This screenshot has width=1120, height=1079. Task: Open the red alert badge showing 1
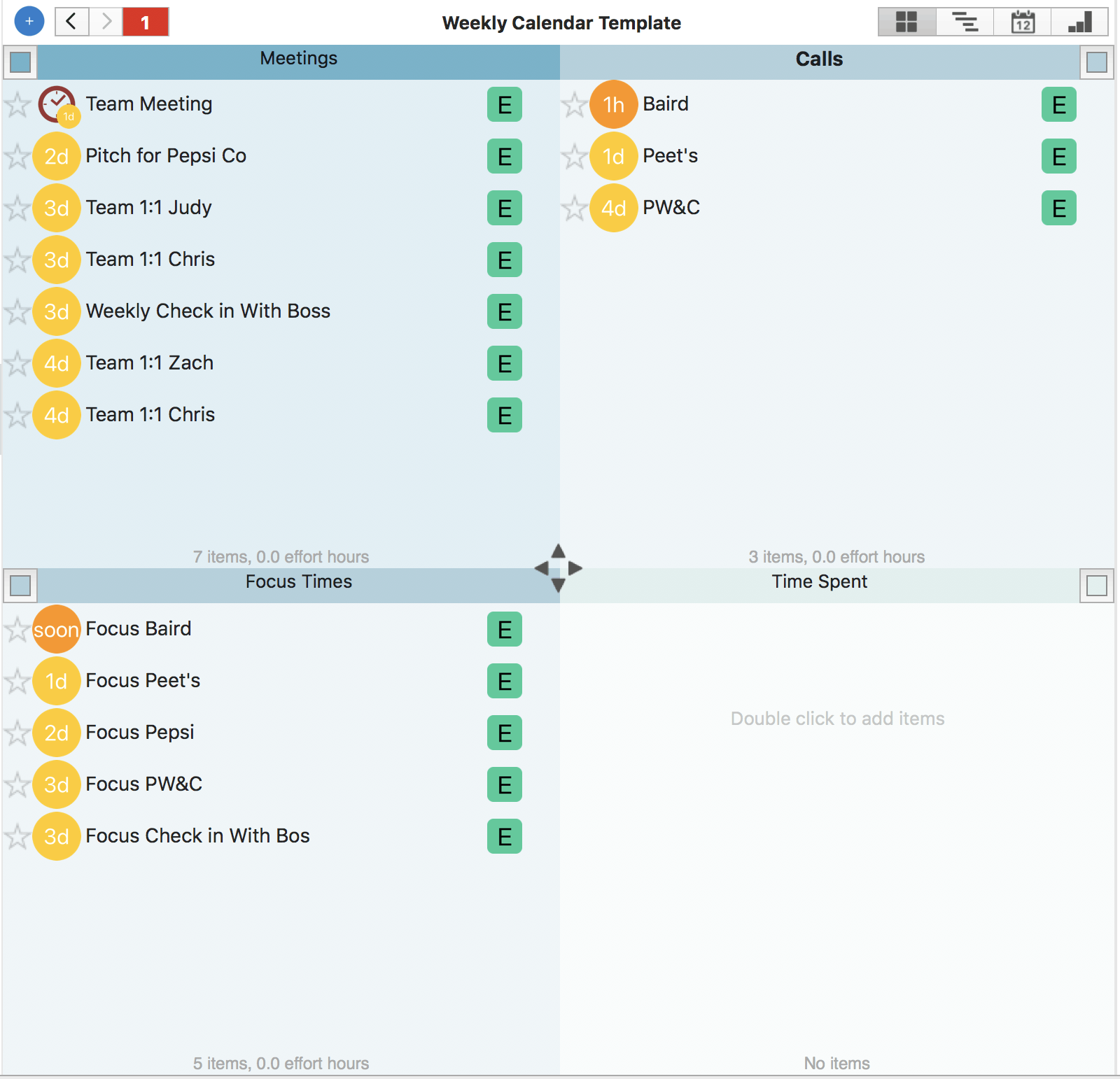coord(146,22)
